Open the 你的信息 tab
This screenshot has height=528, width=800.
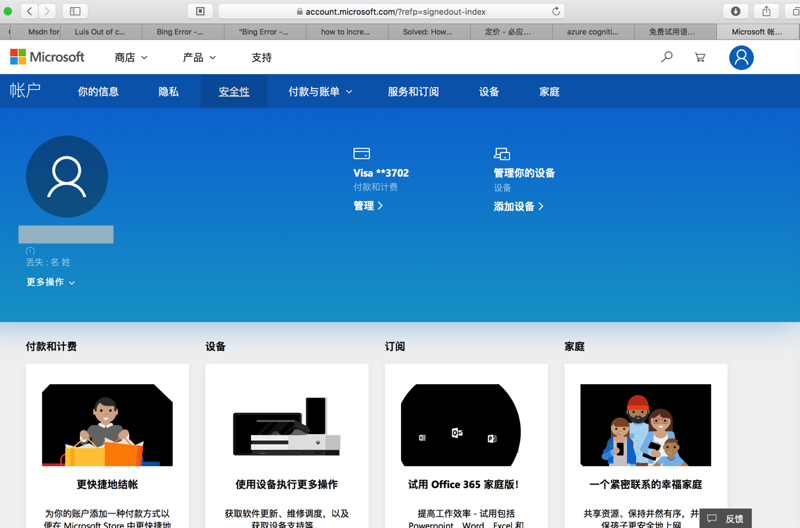(x=98, y=92)
